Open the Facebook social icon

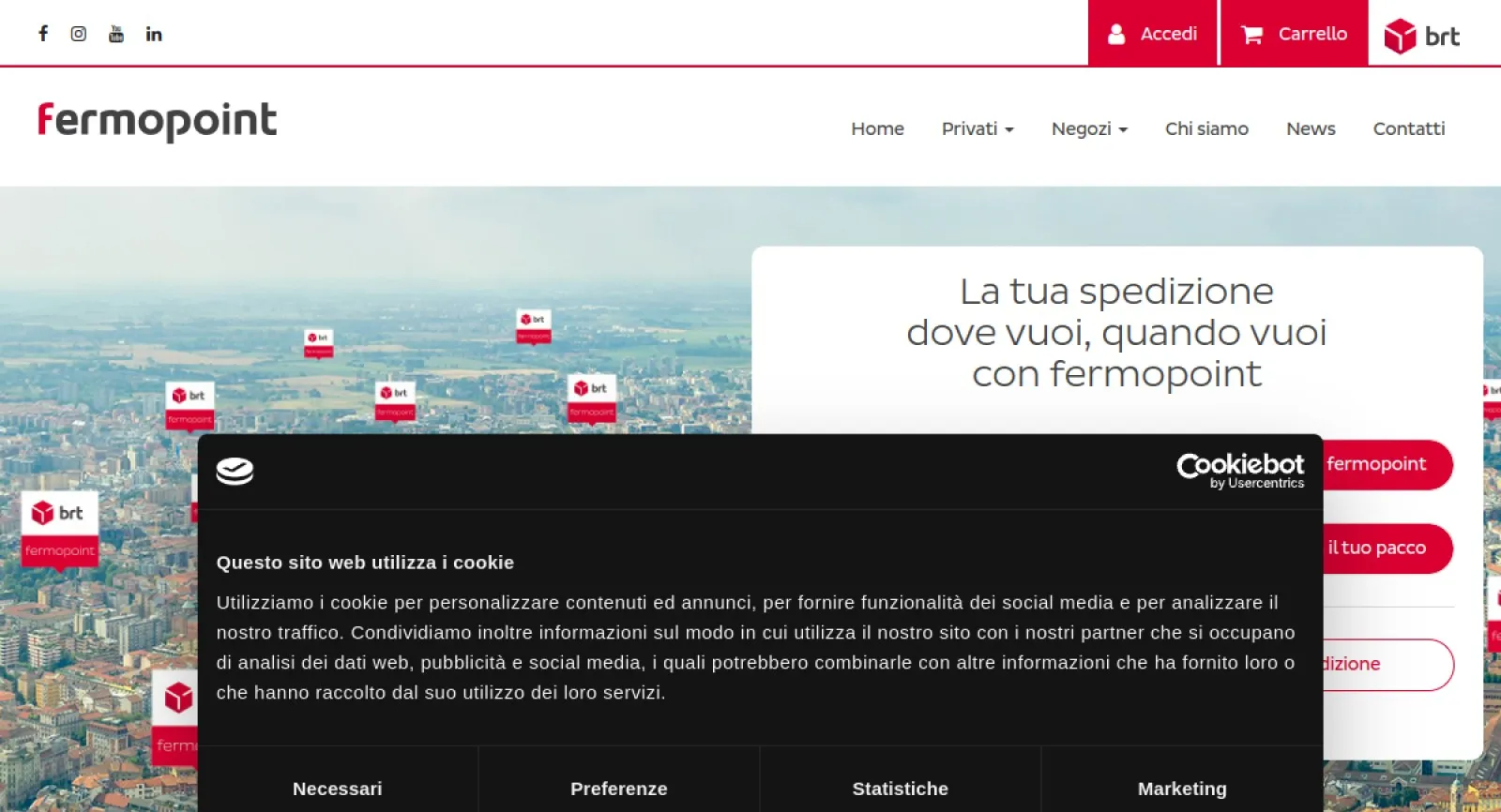(43, 34)
